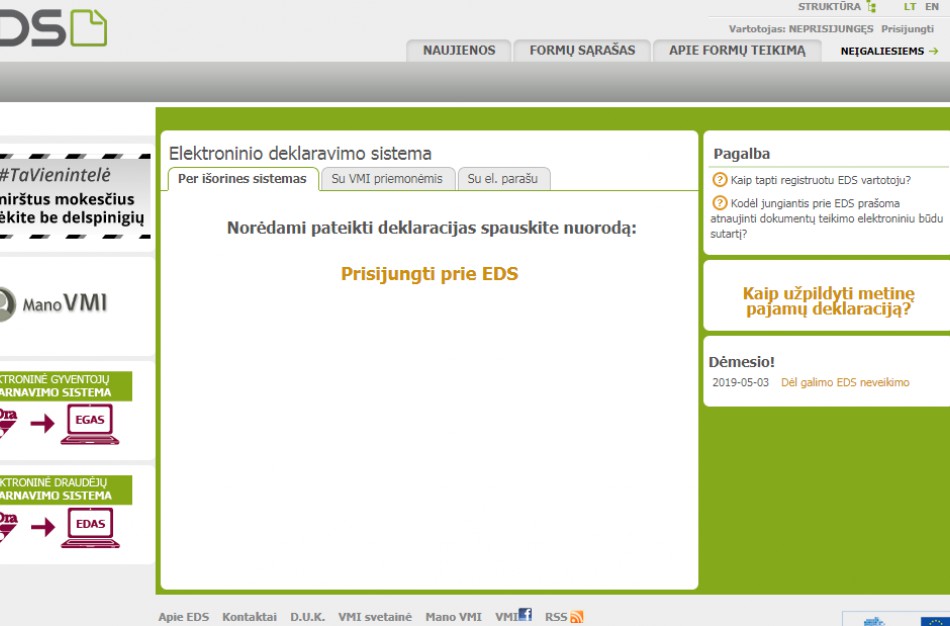Select the EGAS laptop icon

[88, 422]
